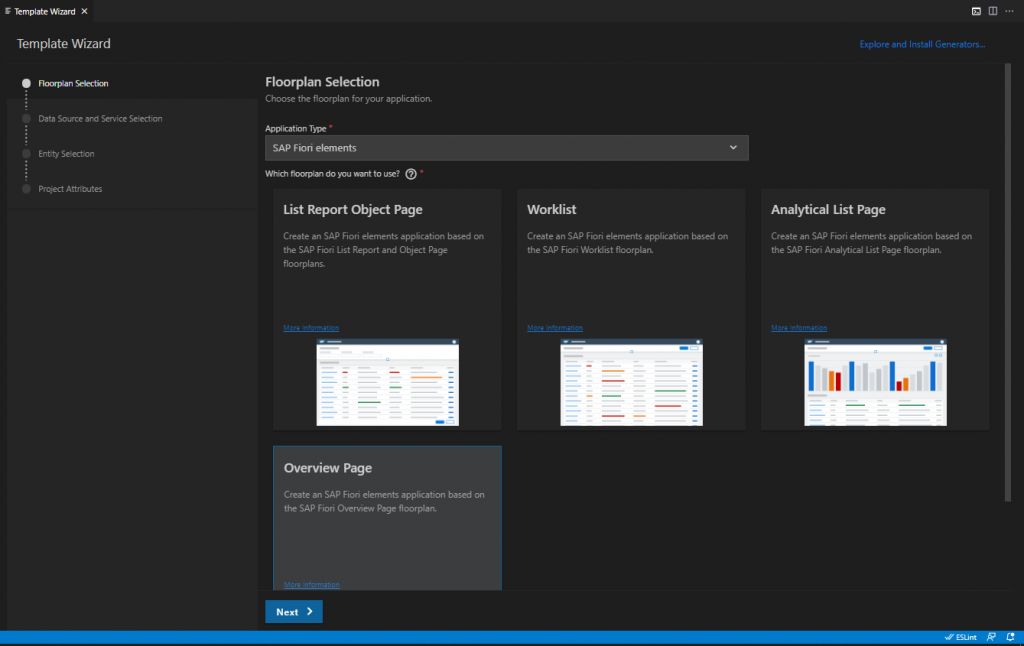Click the Floorplan Selection step bullet
Image resolution: width=1024 pixels, height=646 pixels.
point(26,84)
